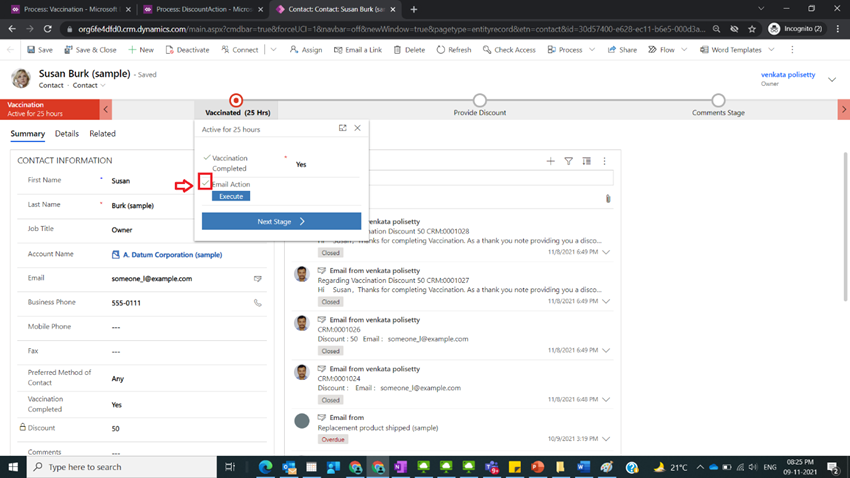Switch to Process: DiscountAction browser tab
The height and width of the screenshot is (478, 850).
pyautogui.click(x=202, y=9)
